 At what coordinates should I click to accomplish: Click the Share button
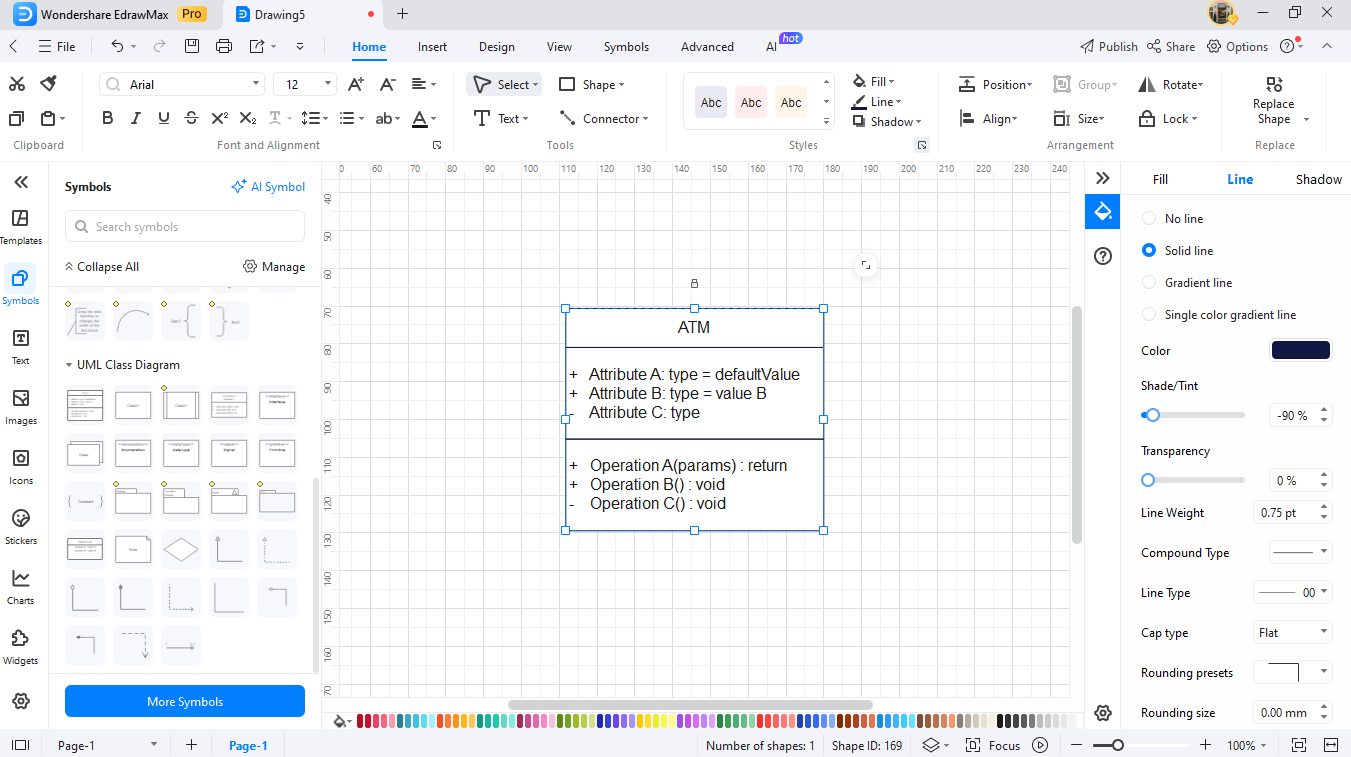click(1171, 46)
